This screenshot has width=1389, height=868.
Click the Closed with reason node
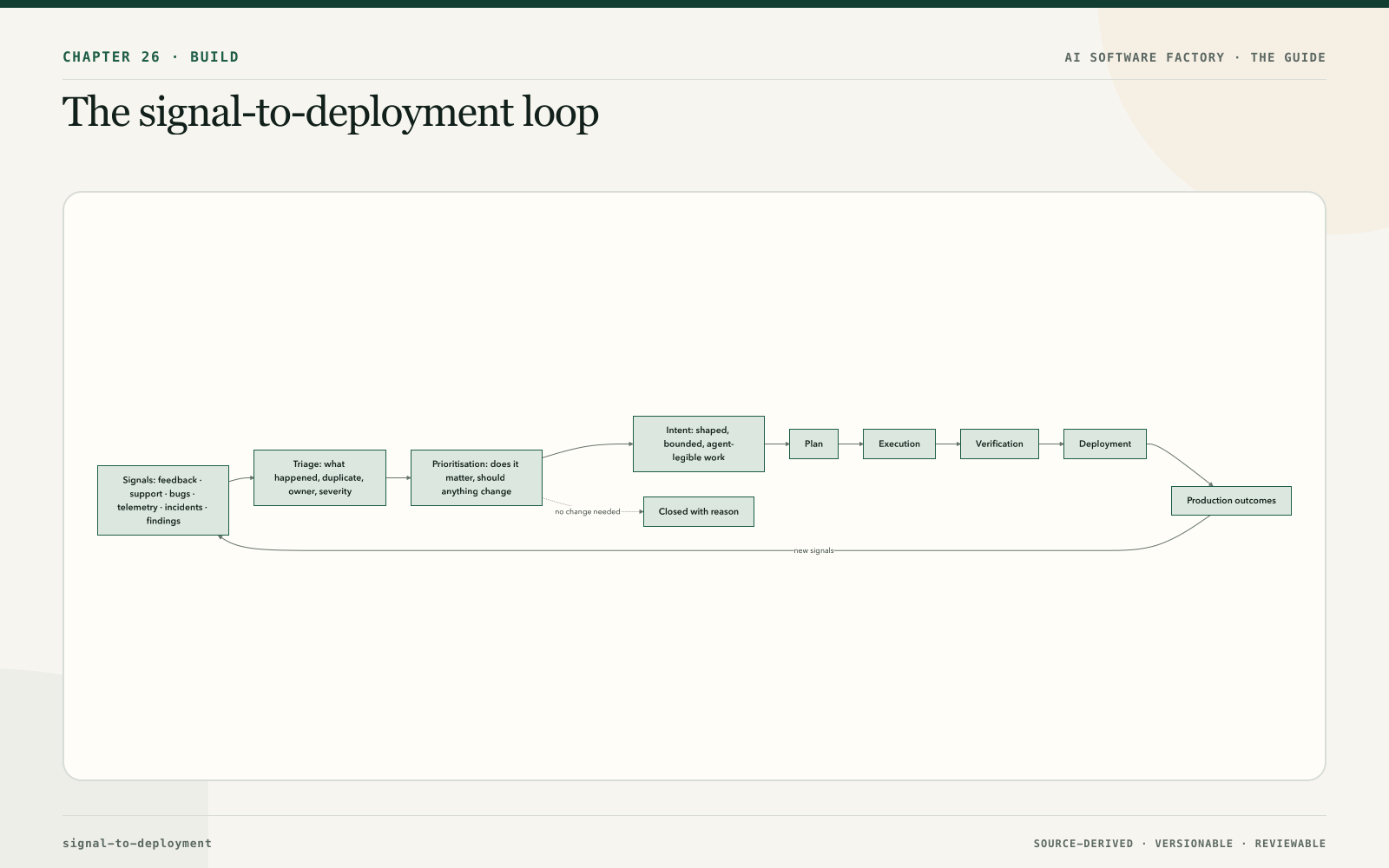click(x=699, y=511)
